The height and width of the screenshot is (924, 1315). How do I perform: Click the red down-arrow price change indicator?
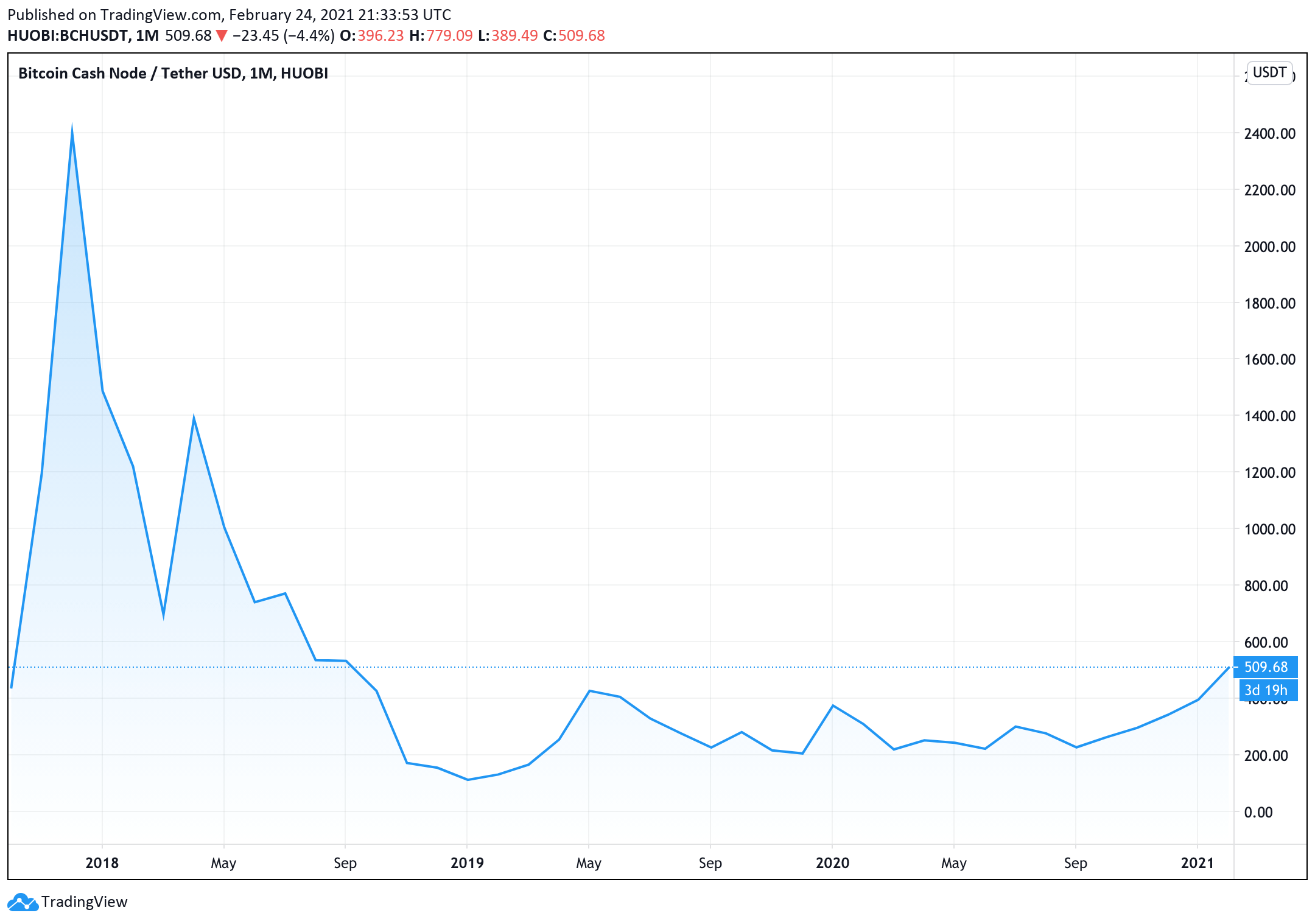coord(222,36)
